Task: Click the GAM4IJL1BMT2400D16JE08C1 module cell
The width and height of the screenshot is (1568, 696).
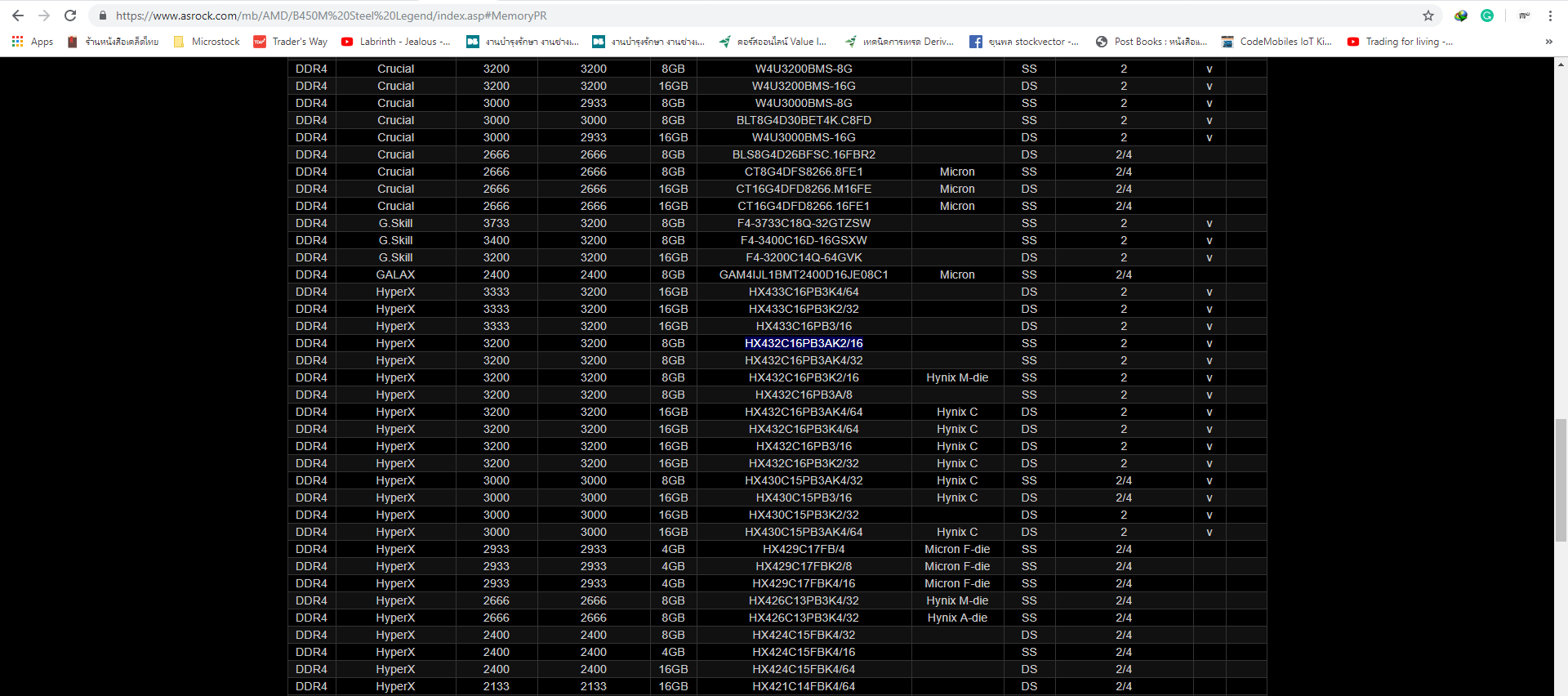Action: pyautogui.click(x=804, y=274)
